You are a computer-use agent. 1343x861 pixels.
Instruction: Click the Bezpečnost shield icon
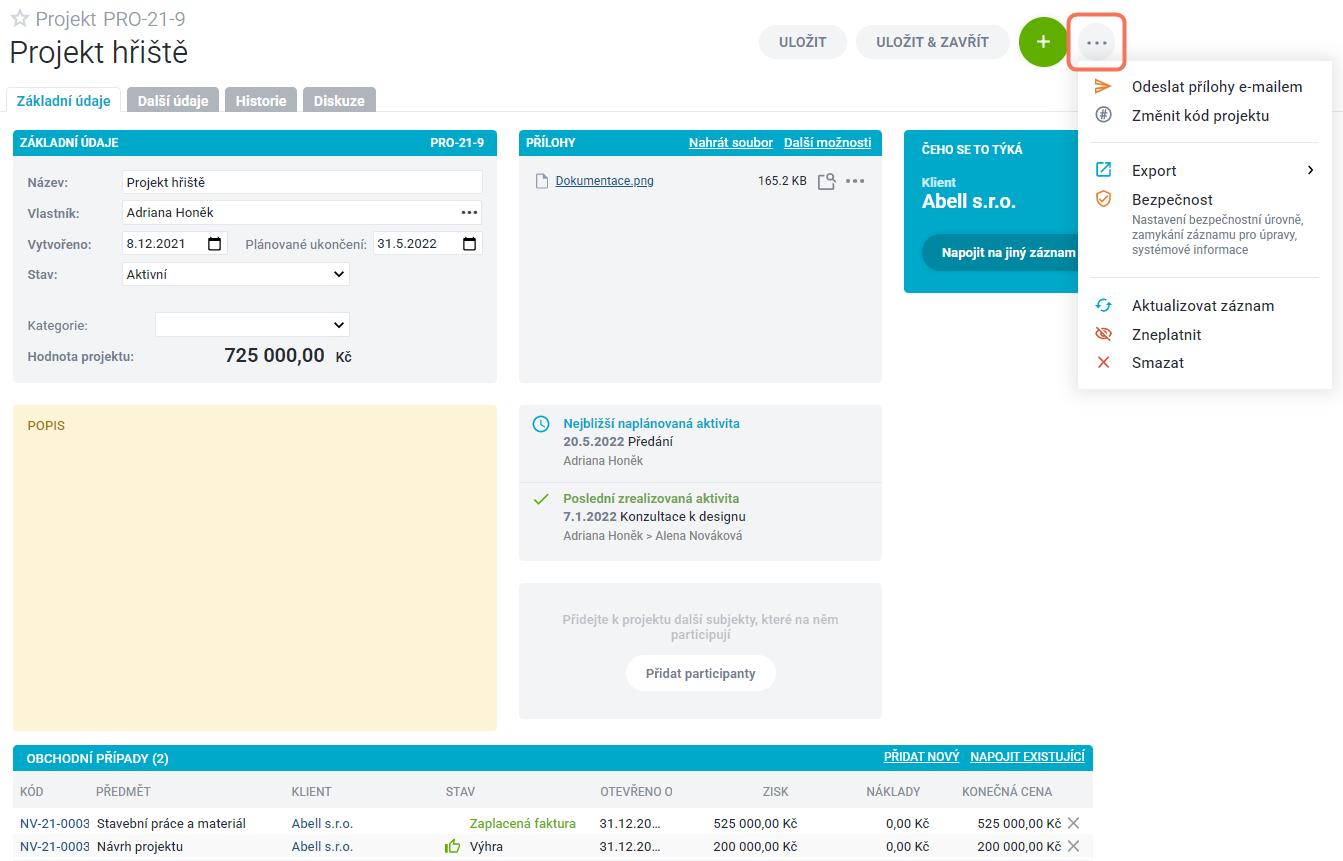(1103, 199)
